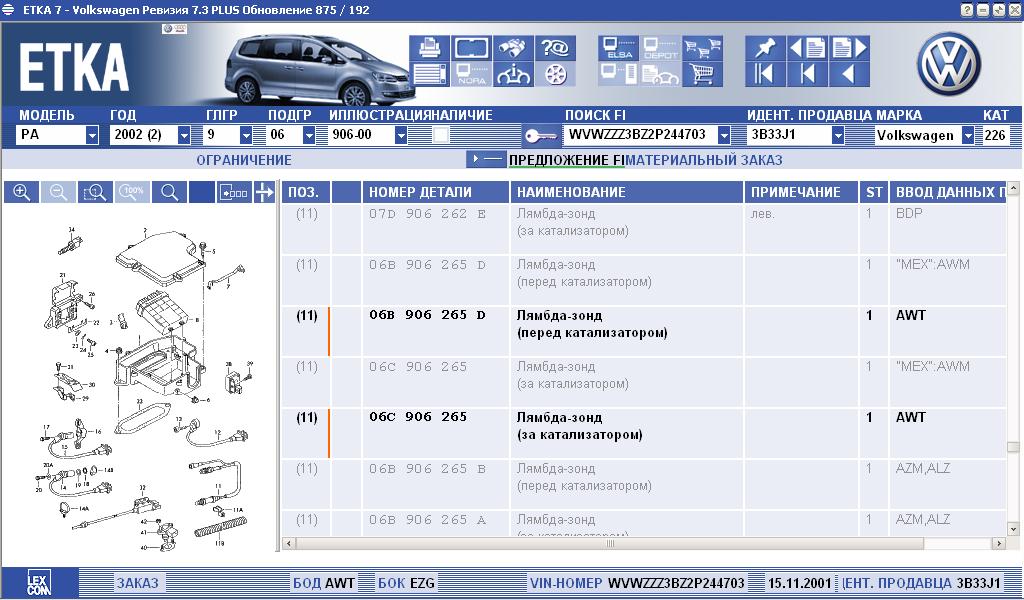Viewport: 1024px width, 600px height.
Task: Select part number 06B 906 265 A
Action: click(x=427, y=520)
